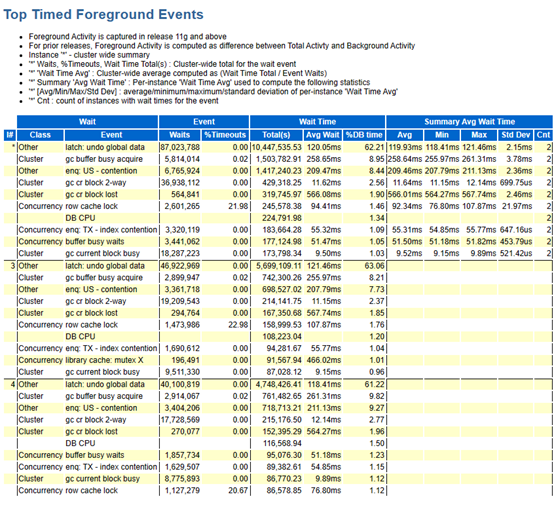Click the 119.93ms summary average cell
This screenshot has height=505, width=554.
(405, 147)
